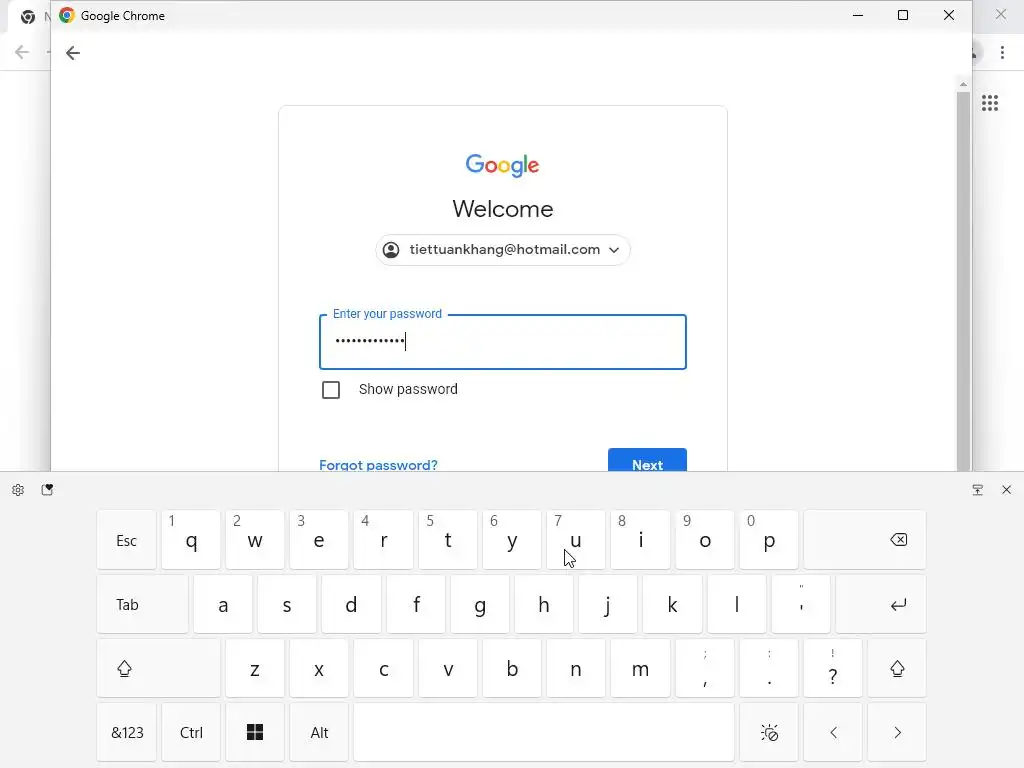Tap the spacebar on the touch keyboard

[x=544, y=732]
